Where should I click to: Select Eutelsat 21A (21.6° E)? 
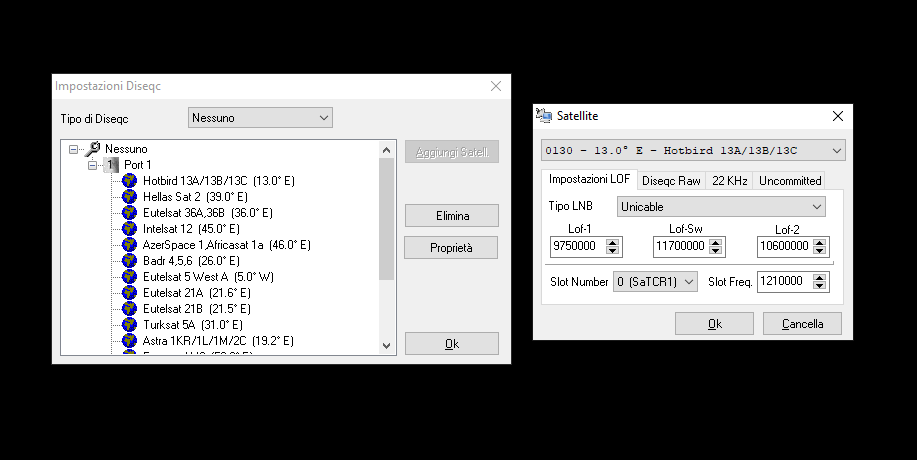click(196, 293)
